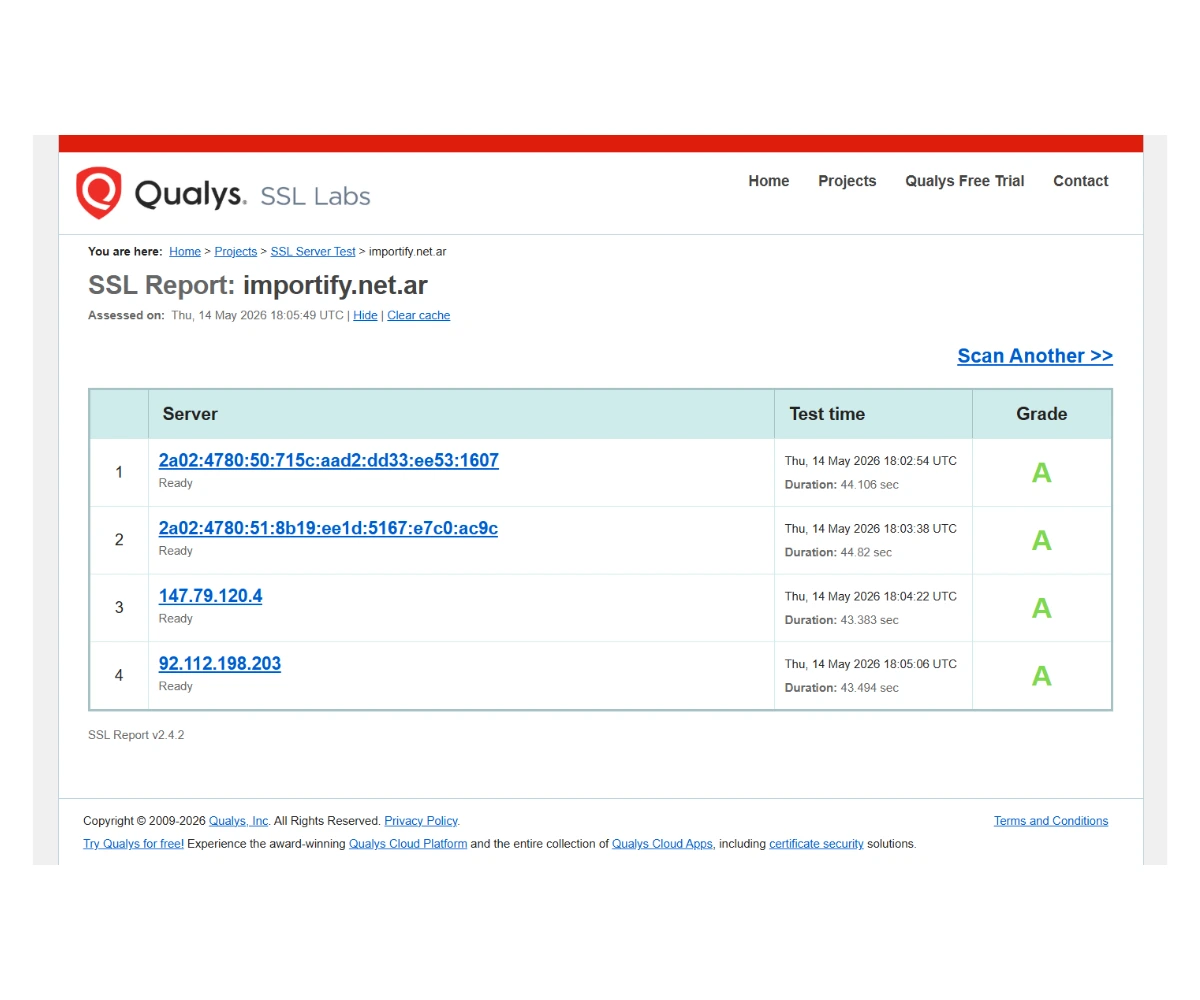Click test time 18:03:38 UTC
Image resolution: width=1200 pixels, height=1000 pixels.
[870, 529]
